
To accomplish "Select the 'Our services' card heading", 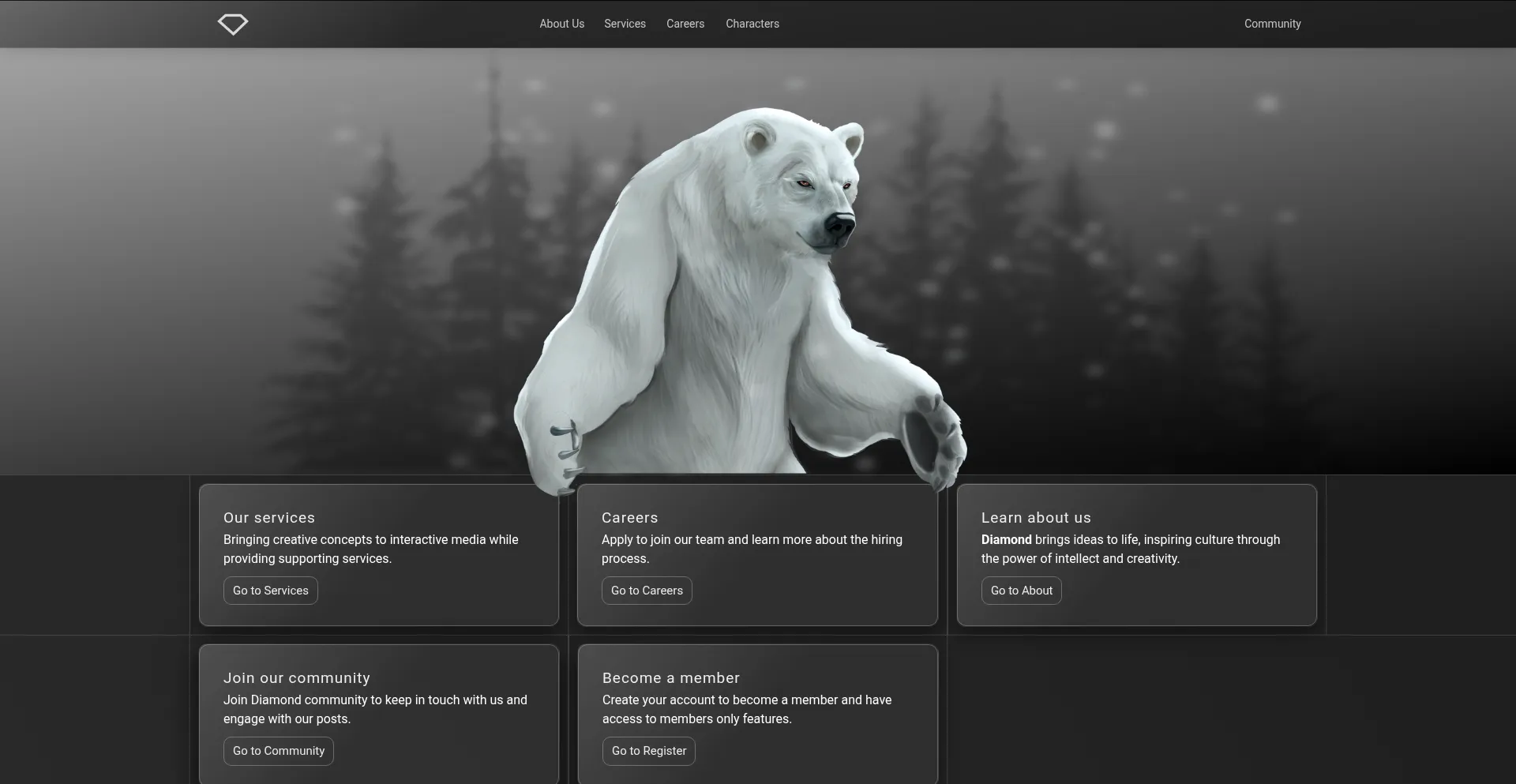I will click(269, 518).
